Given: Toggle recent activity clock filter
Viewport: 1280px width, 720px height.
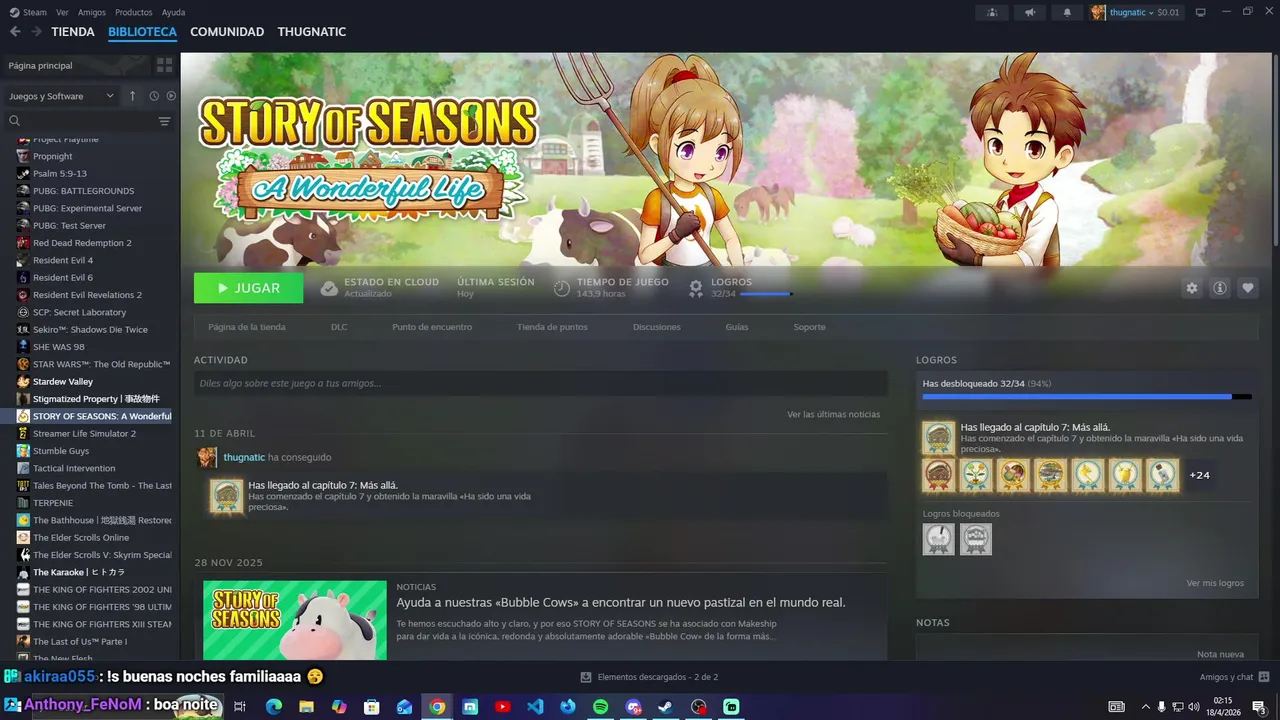Looking at the screenshot, I should coord(154,96).
